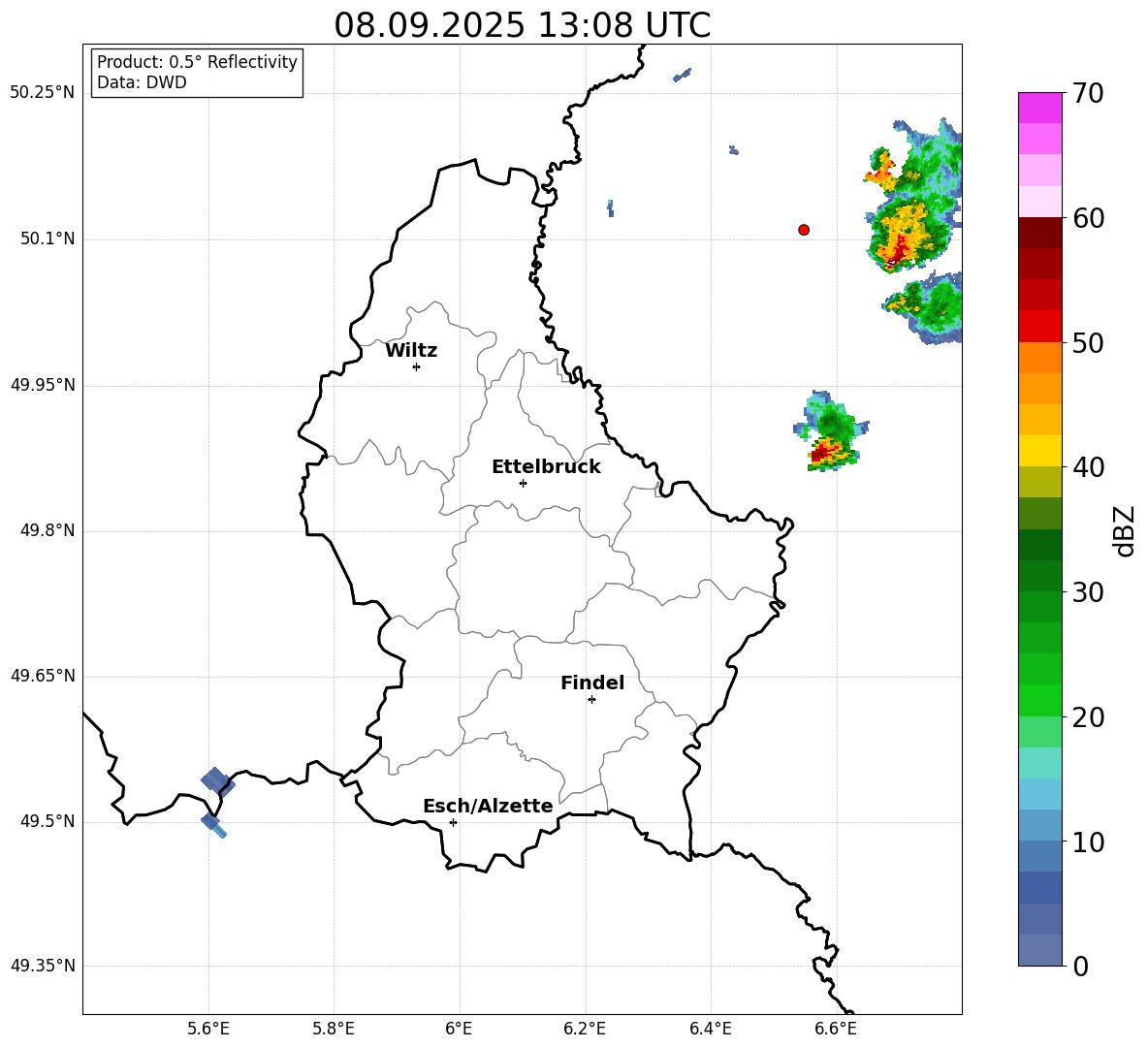
Task: Click the 40 value on the colorbar
Action: click(1087, 467)
